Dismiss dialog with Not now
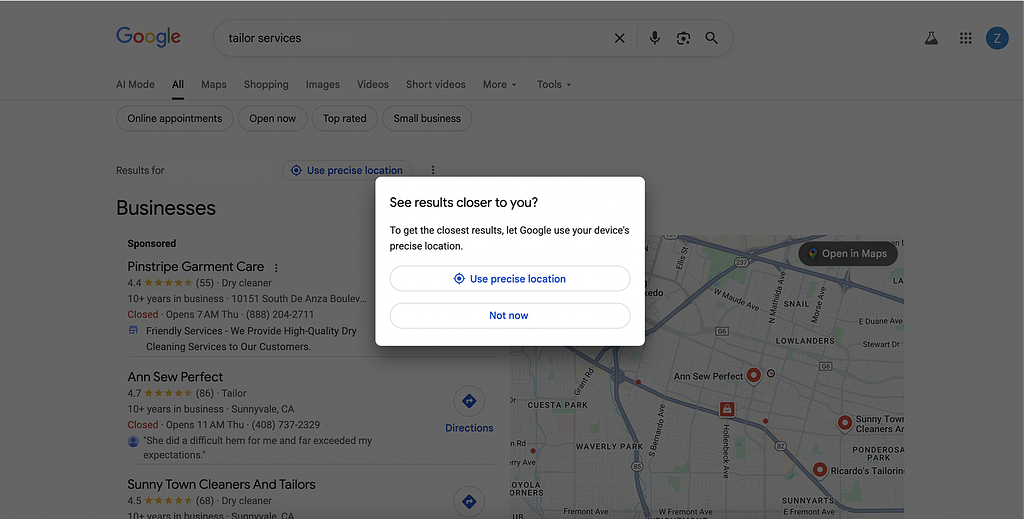The height and width of the screenshot is (519, 1024). [x=510, y=315]
